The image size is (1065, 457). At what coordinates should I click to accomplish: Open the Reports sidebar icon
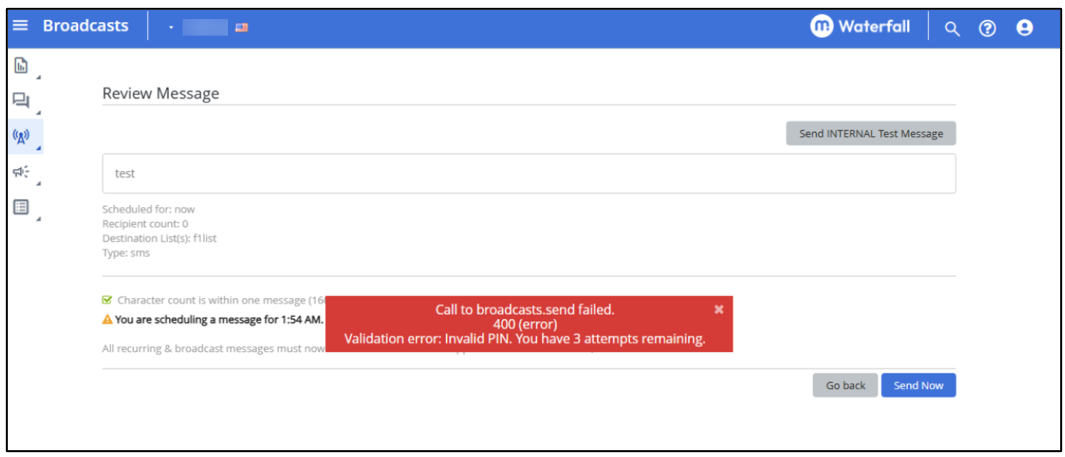click(20, 66)
